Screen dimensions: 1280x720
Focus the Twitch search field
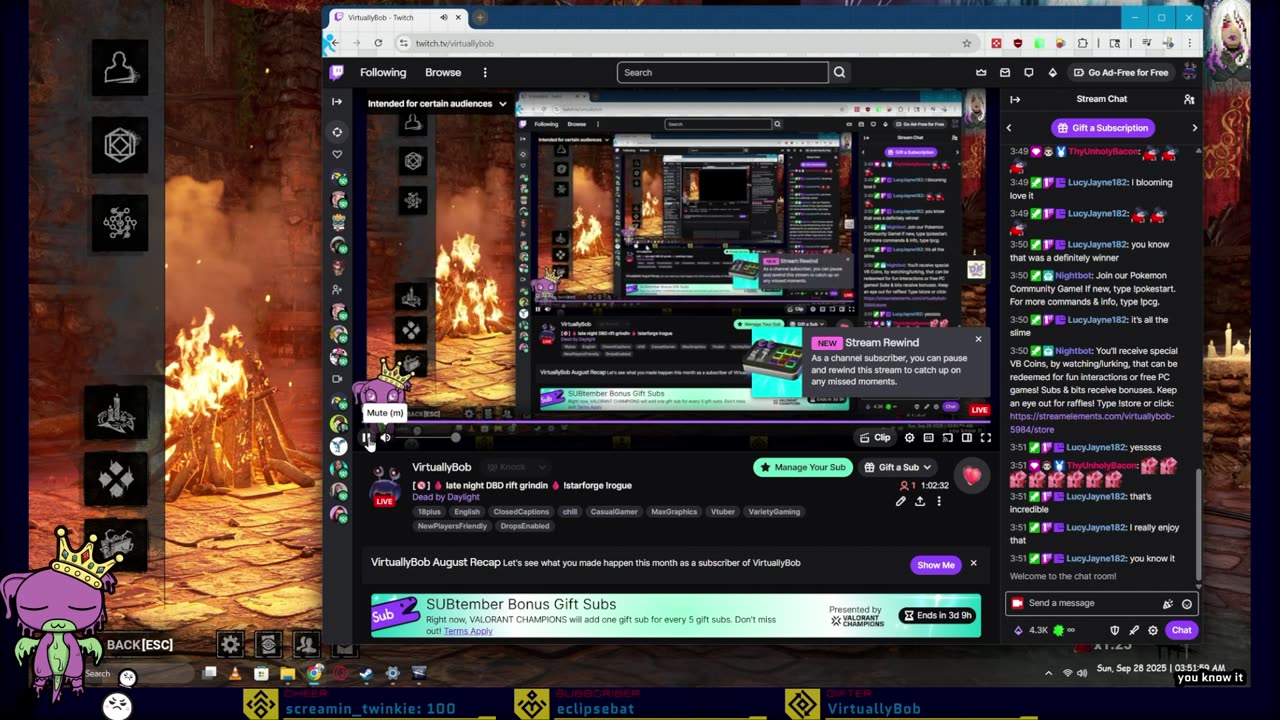(x=722, y=72)
